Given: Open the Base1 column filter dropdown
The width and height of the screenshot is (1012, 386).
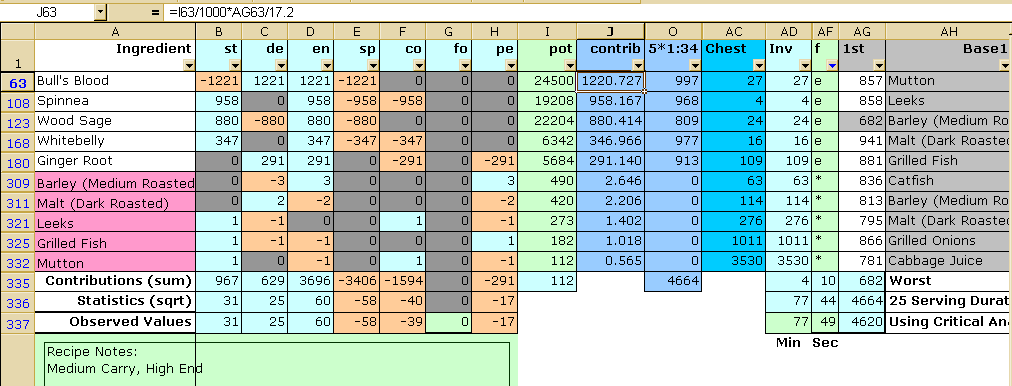Looking at the screenshot, I should click(x=1004, y=65).
